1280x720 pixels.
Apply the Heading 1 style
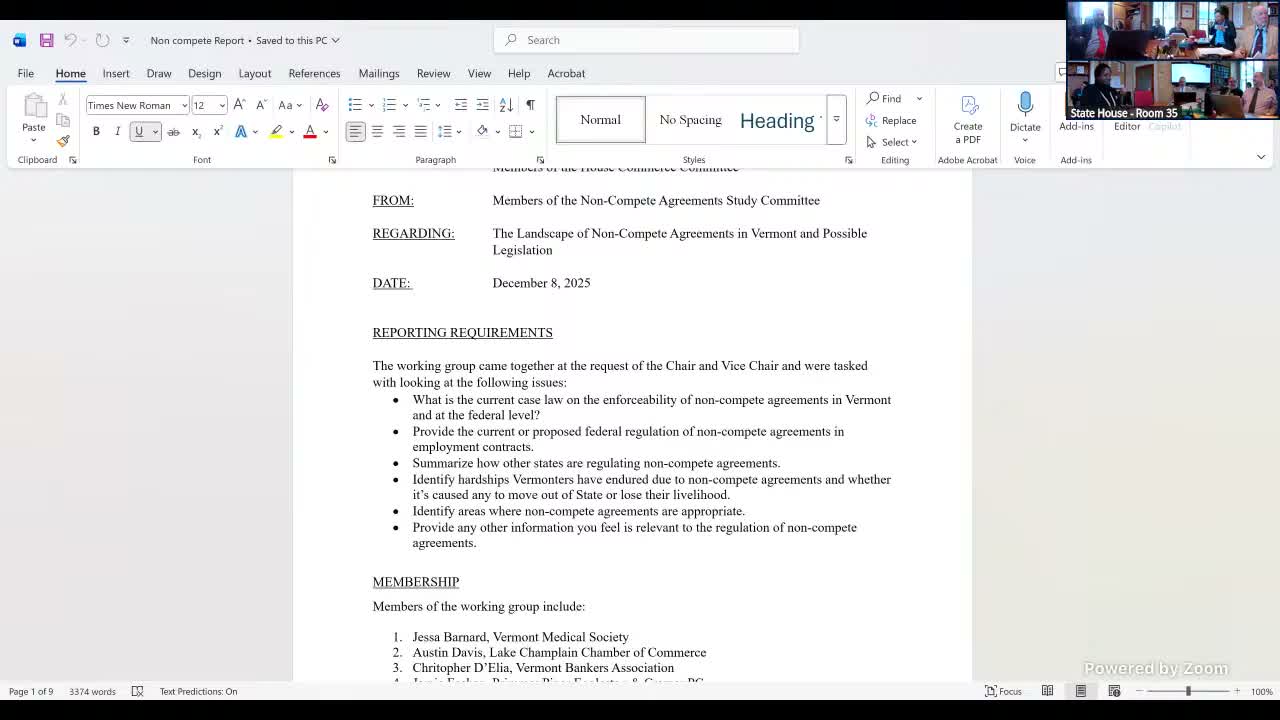coord(780,120)
